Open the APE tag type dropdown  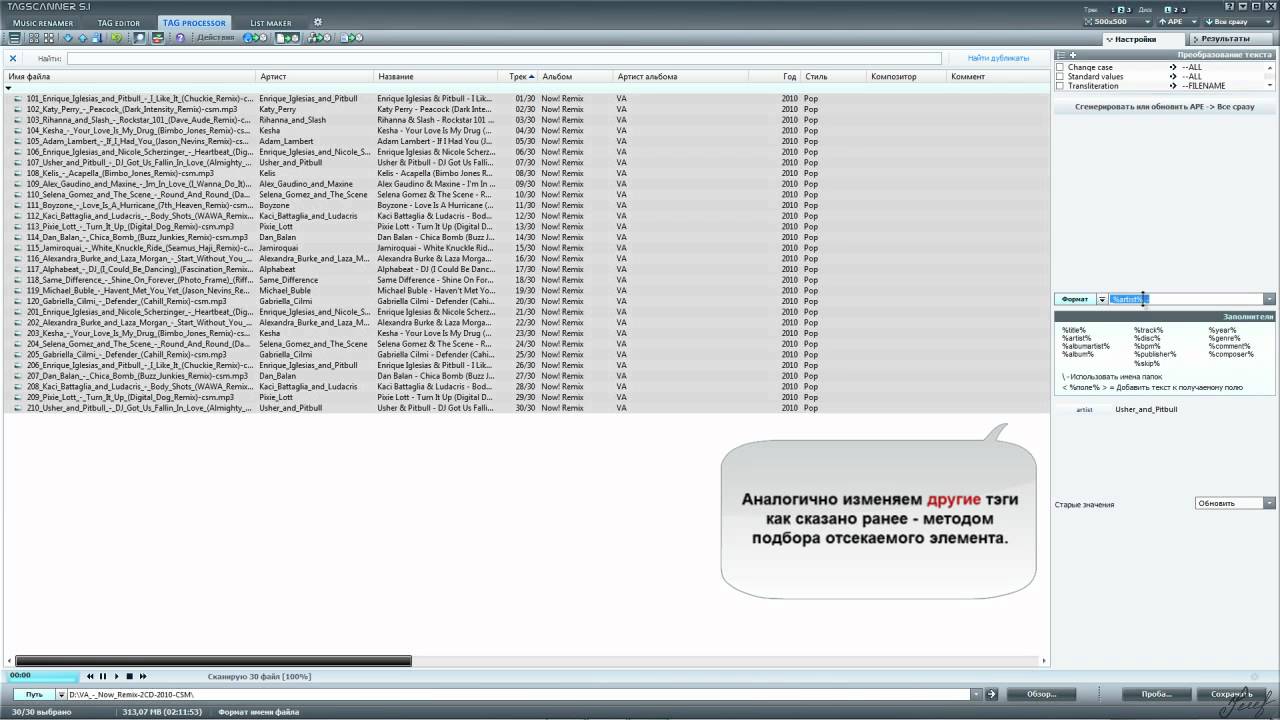1178,21
